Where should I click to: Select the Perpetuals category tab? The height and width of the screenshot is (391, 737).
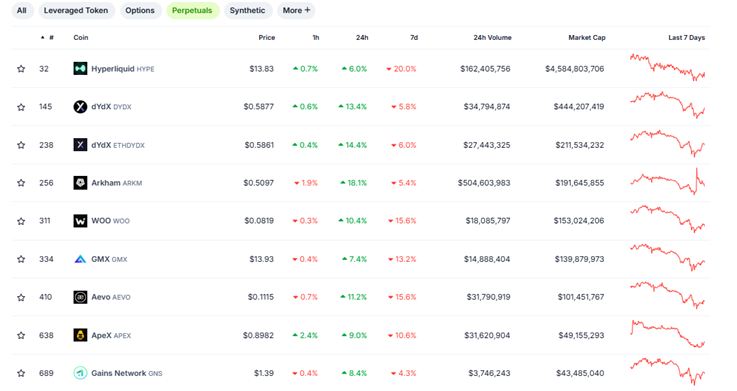click(192, 10)
